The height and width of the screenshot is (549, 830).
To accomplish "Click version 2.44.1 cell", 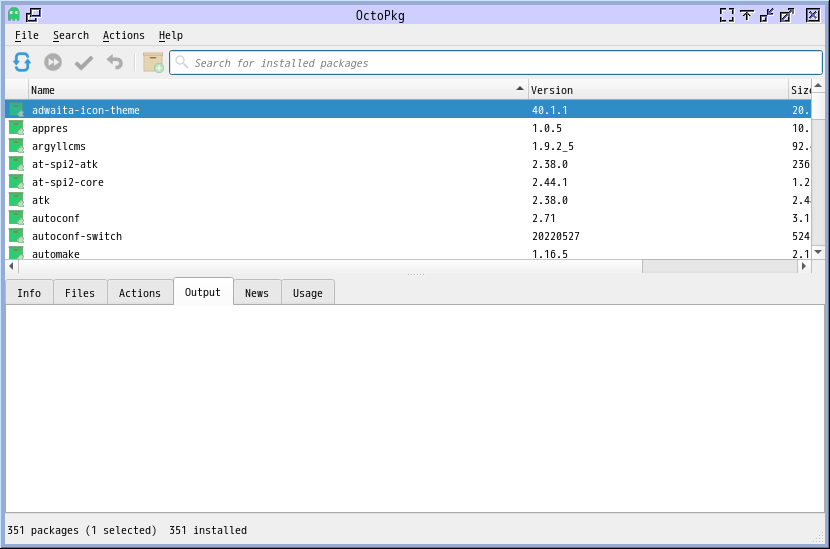I will (549, 182).
